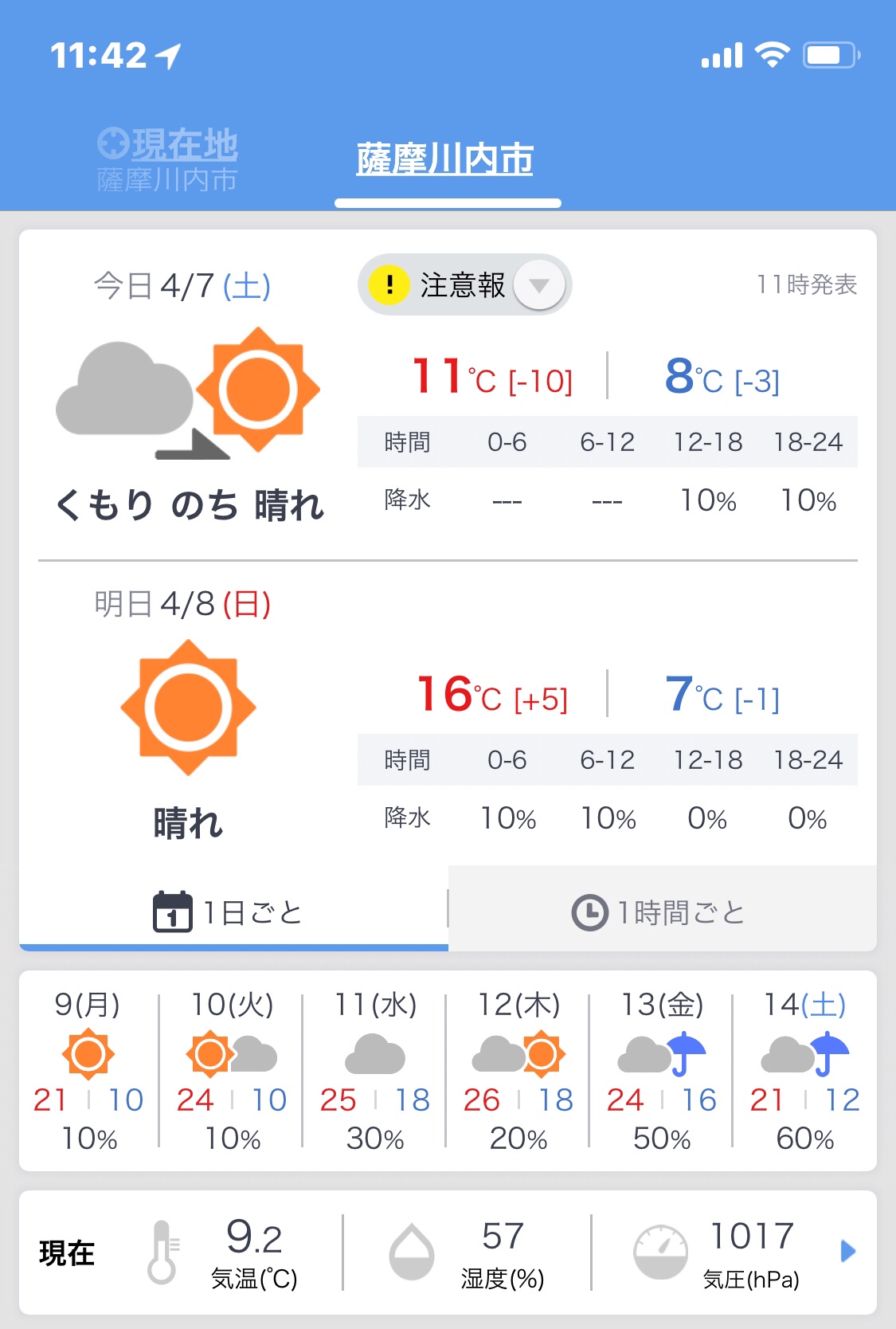
Task: Open Wednesday the 11th cloudy forecast
Action: 375,1070
